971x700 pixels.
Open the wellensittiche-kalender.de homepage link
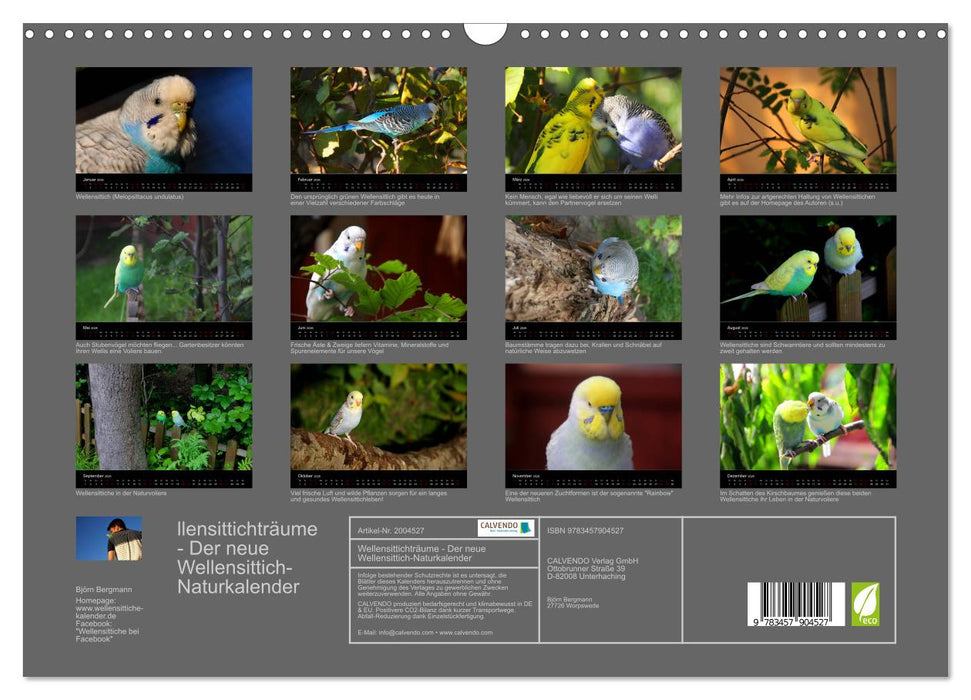[109, 612]
